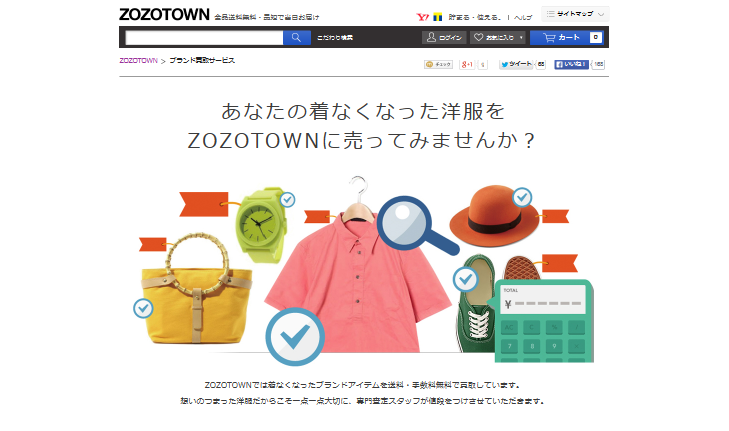Click the check mark beside the orange hat
729x431 pixels.
pyautogui.click(x=522, y=198)
